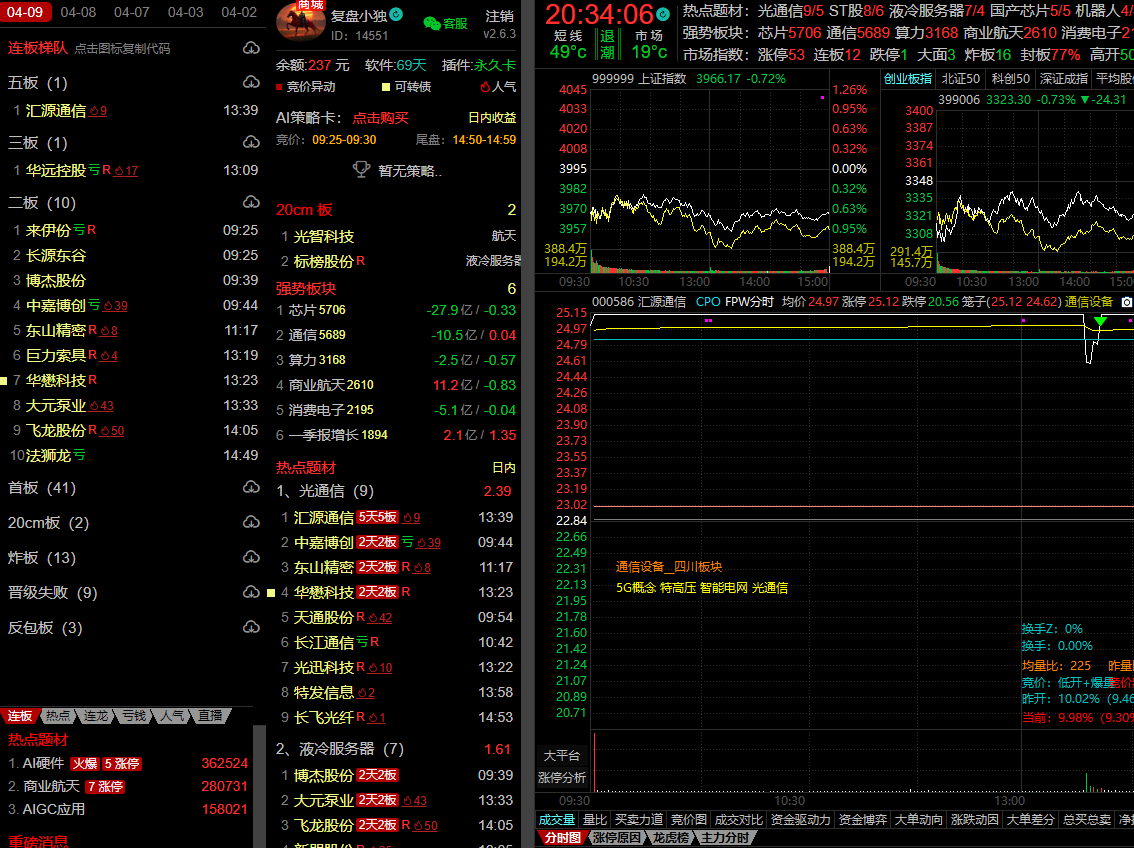Open WeChat 客服 customer service
The height and width of the screenshot is (848, 1134).
click(444, 23)
